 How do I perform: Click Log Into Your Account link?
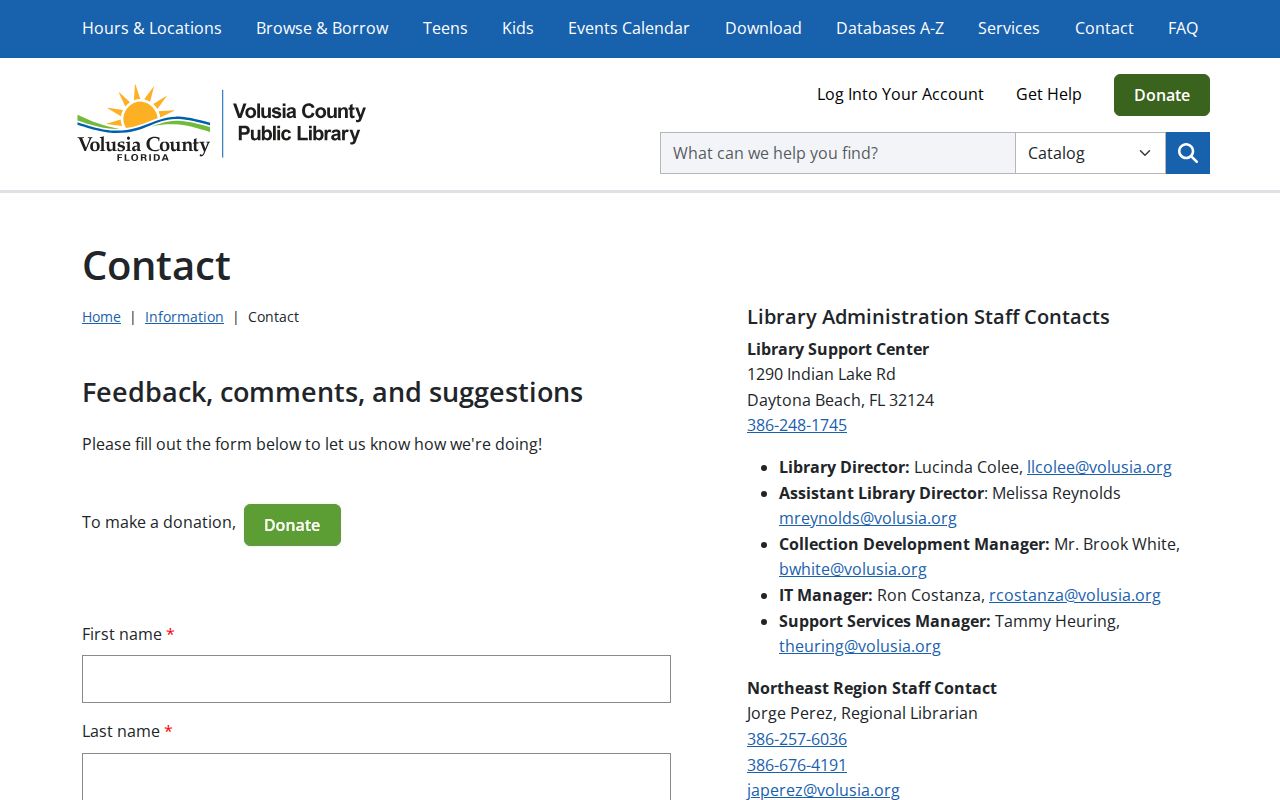pos(900,94)
